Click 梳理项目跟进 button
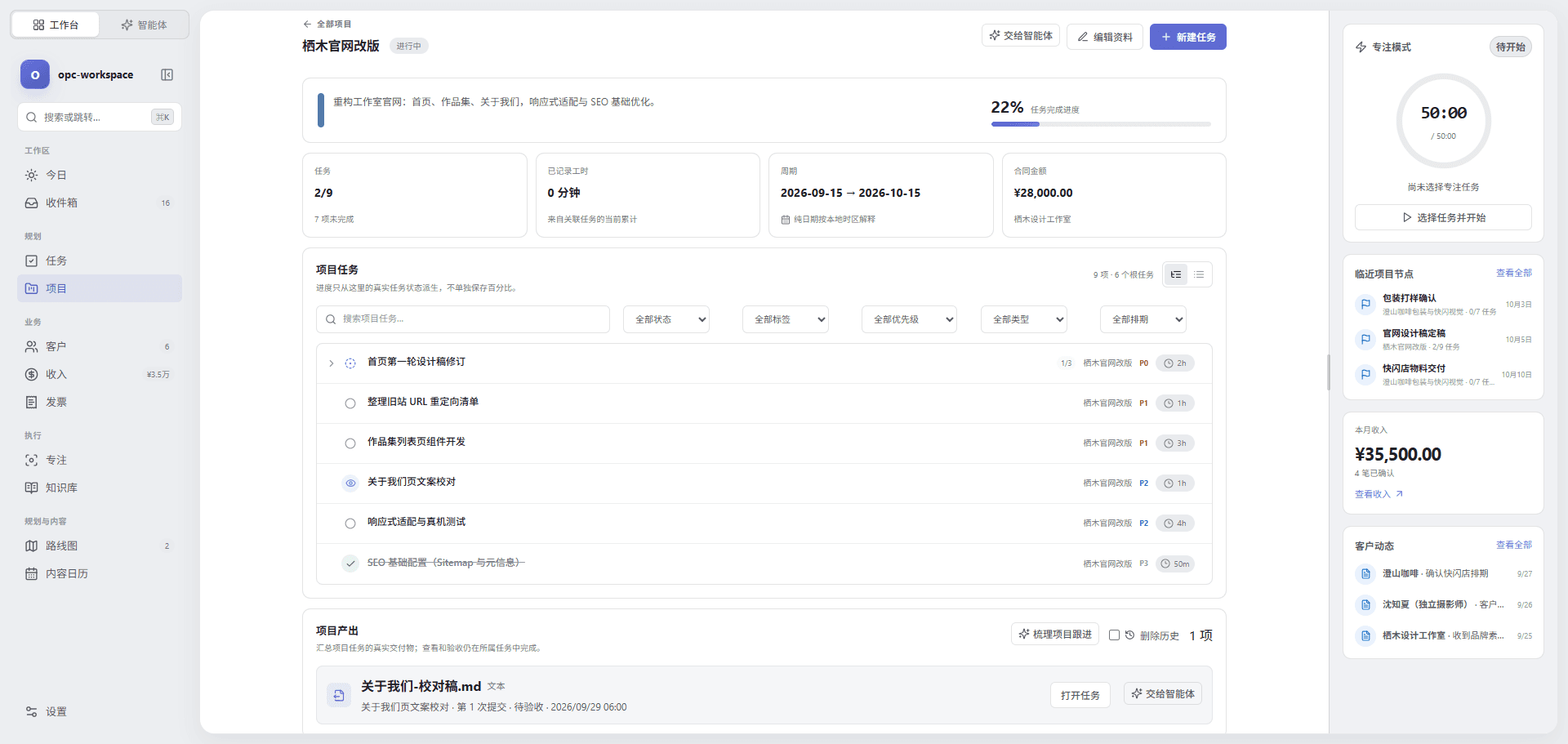Viewport: 1568px width, 744px height. pyautogui.click(x=1055, y=635)
